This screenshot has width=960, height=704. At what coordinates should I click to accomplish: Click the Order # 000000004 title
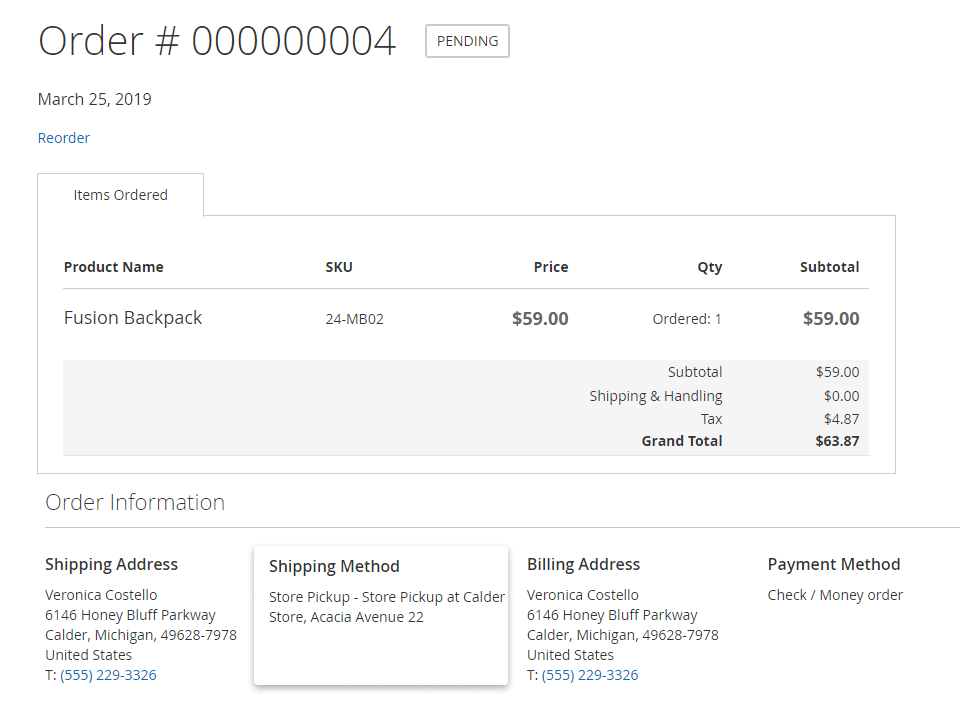pos(217,41)
